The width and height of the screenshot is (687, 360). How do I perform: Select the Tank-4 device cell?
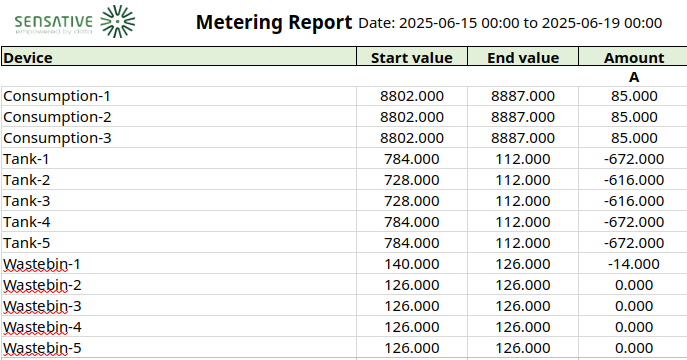[x=179, y=222]
